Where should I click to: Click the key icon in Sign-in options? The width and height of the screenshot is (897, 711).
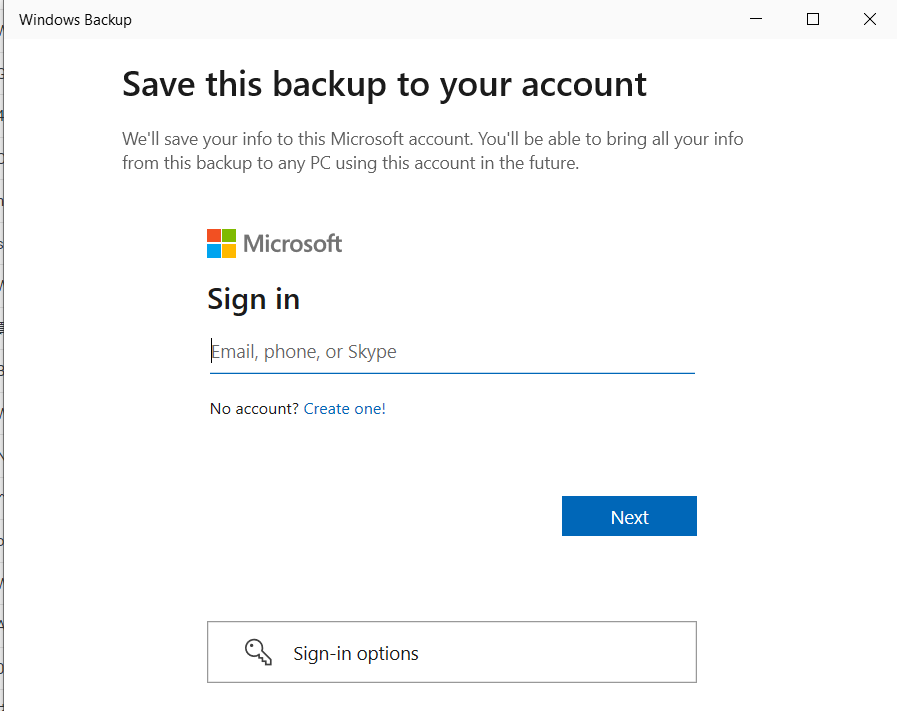(258, 652)
